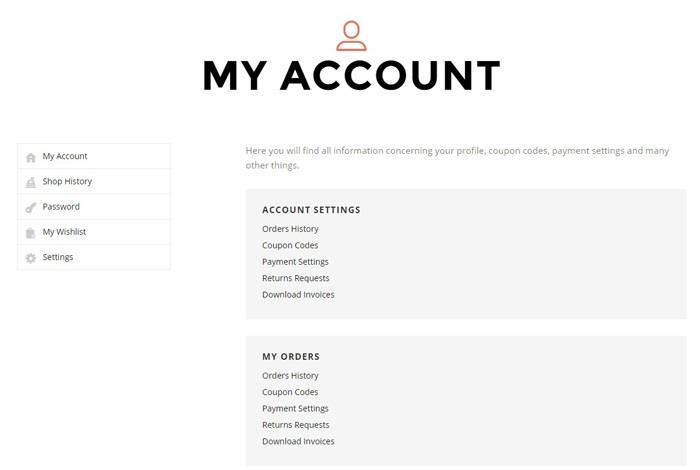Select Shop History from the sidebar
Image resolution: width=700 pixels, height=470 pixels.
(x=67, y=181)
